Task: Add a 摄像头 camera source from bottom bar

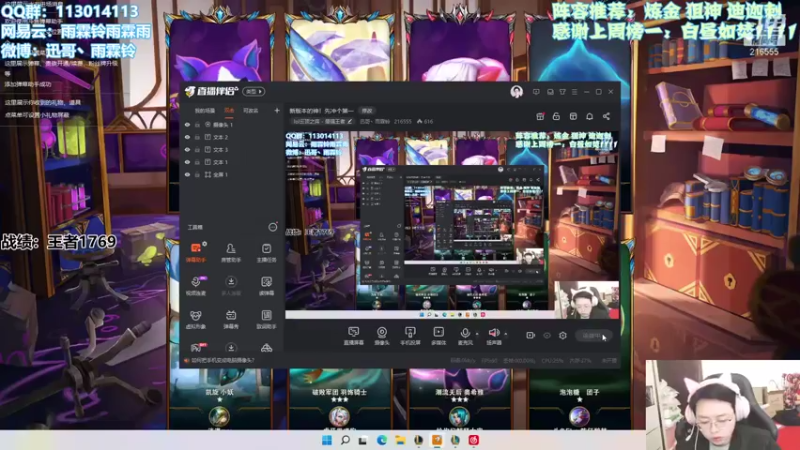Action: tap(382, 336)
